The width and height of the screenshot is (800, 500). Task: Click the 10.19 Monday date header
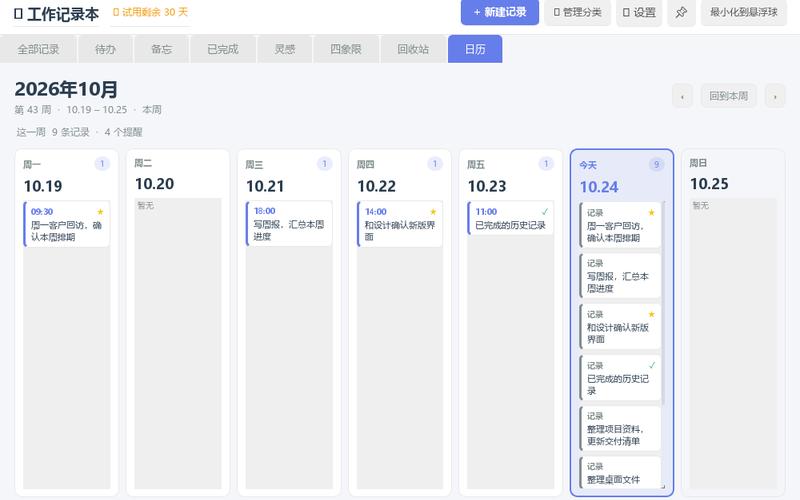(43, 186)
